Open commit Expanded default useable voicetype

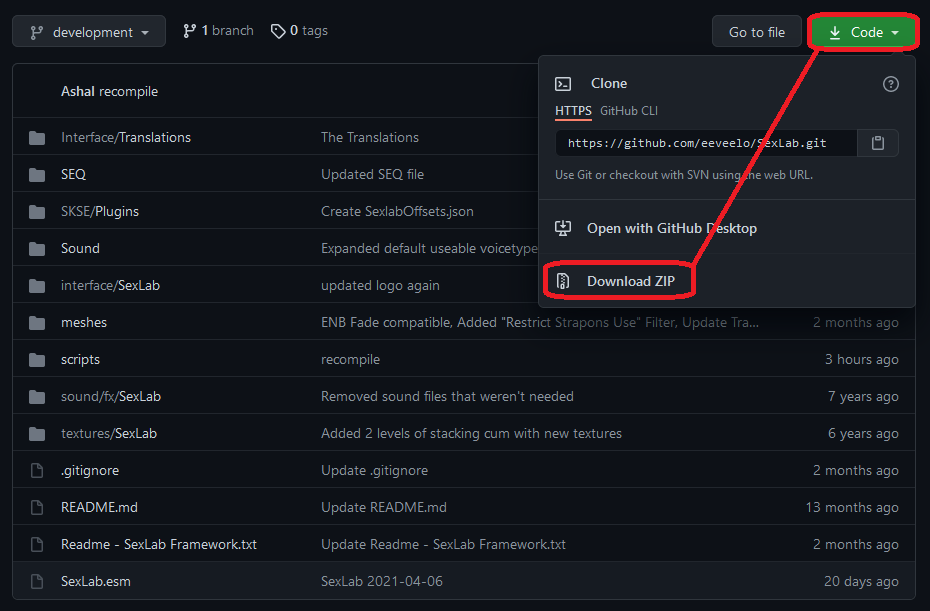coord(429,249)
